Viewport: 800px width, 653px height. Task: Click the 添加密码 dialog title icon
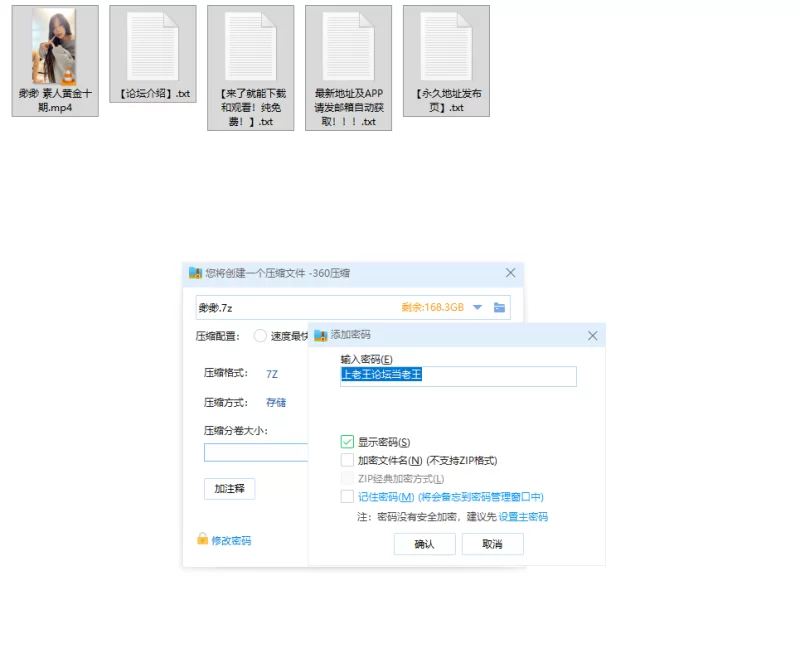pyautogui.click(x=320, y=335)
